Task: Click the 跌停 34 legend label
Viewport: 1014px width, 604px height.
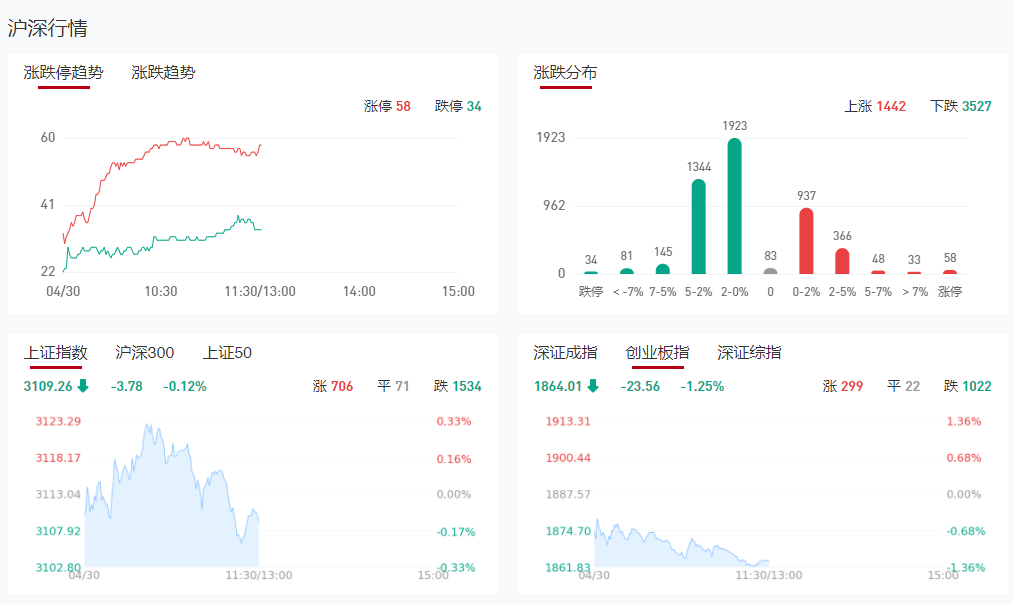Action: (458, 106)
